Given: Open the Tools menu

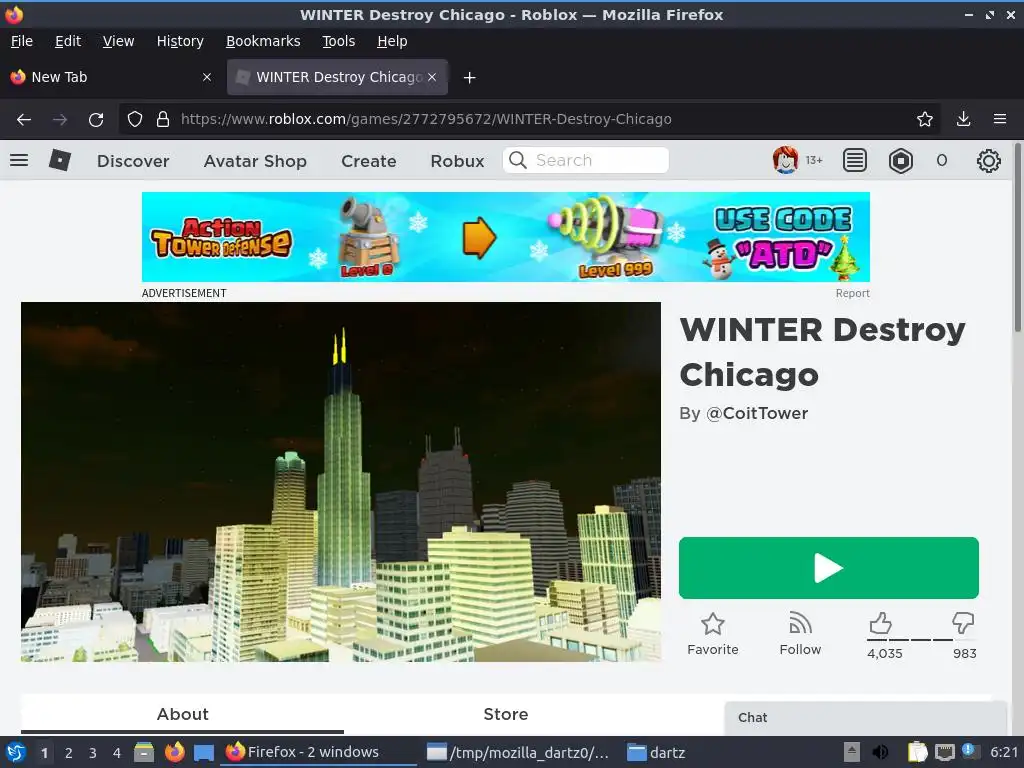Looking at the screenshot, I should click(339, 41).
